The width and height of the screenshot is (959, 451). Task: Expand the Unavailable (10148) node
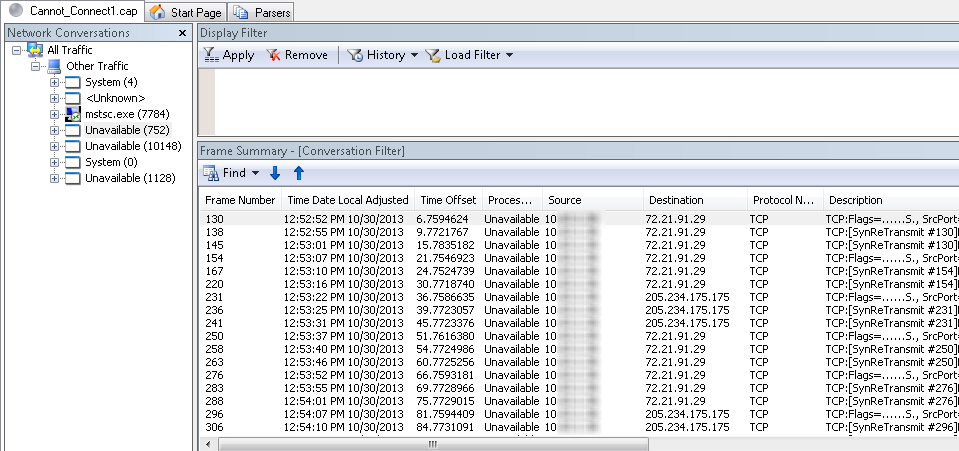(54, 146)
